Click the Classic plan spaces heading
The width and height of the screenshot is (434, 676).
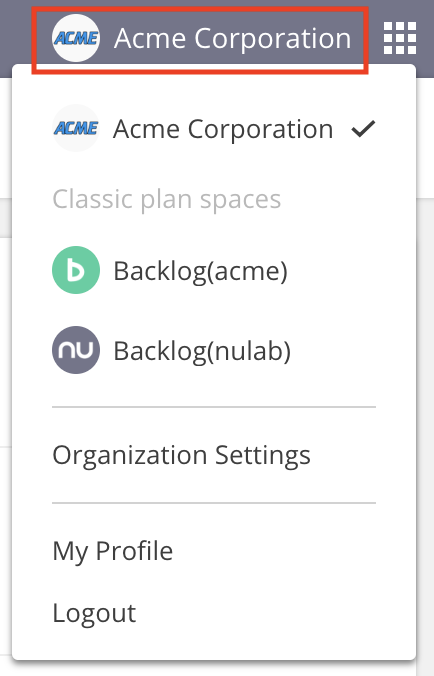pyautogui.click(x=167, y=199)
